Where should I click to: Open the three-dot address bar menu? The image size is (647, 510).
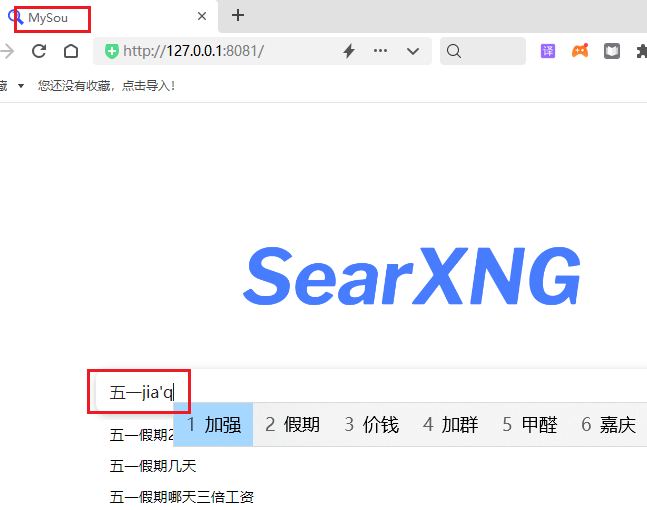coord(380,51)
